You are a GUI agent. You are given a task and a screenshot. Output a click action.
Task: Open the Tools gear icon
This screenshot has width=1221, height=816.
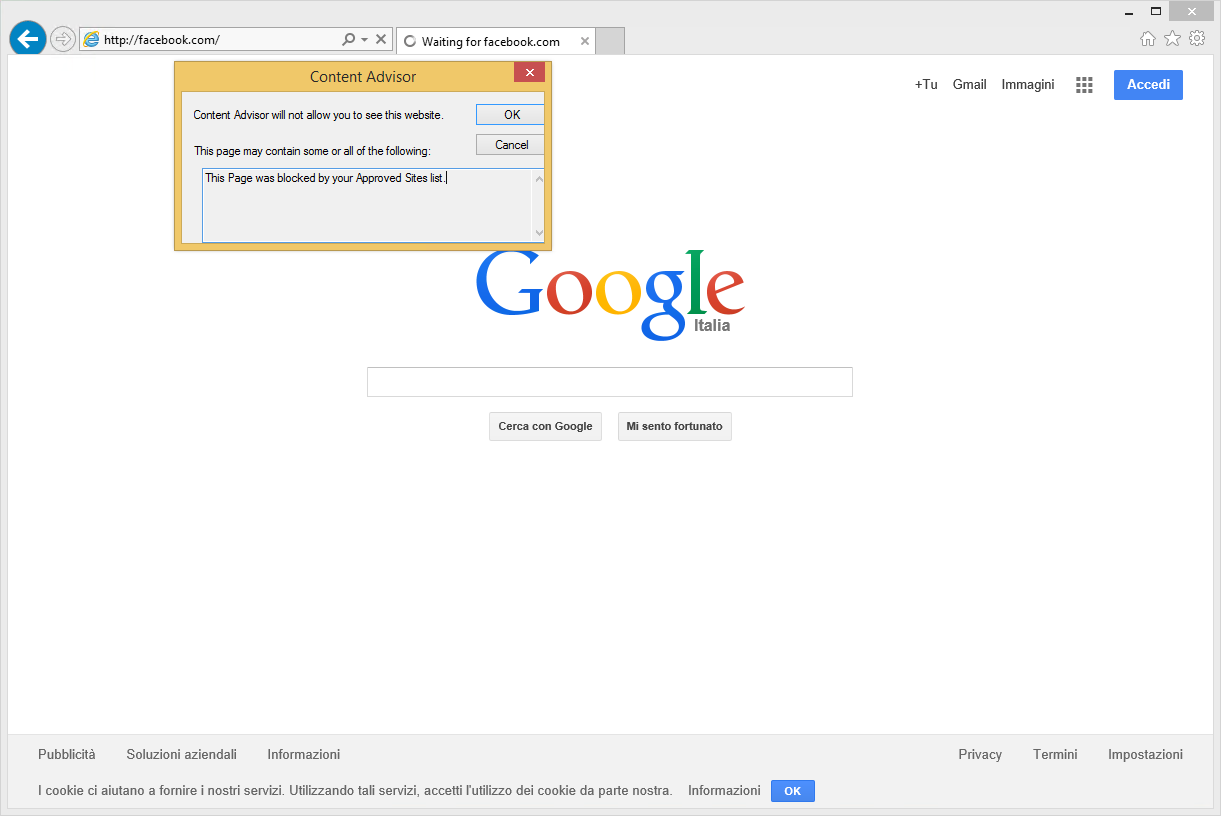pos(1197,38)
